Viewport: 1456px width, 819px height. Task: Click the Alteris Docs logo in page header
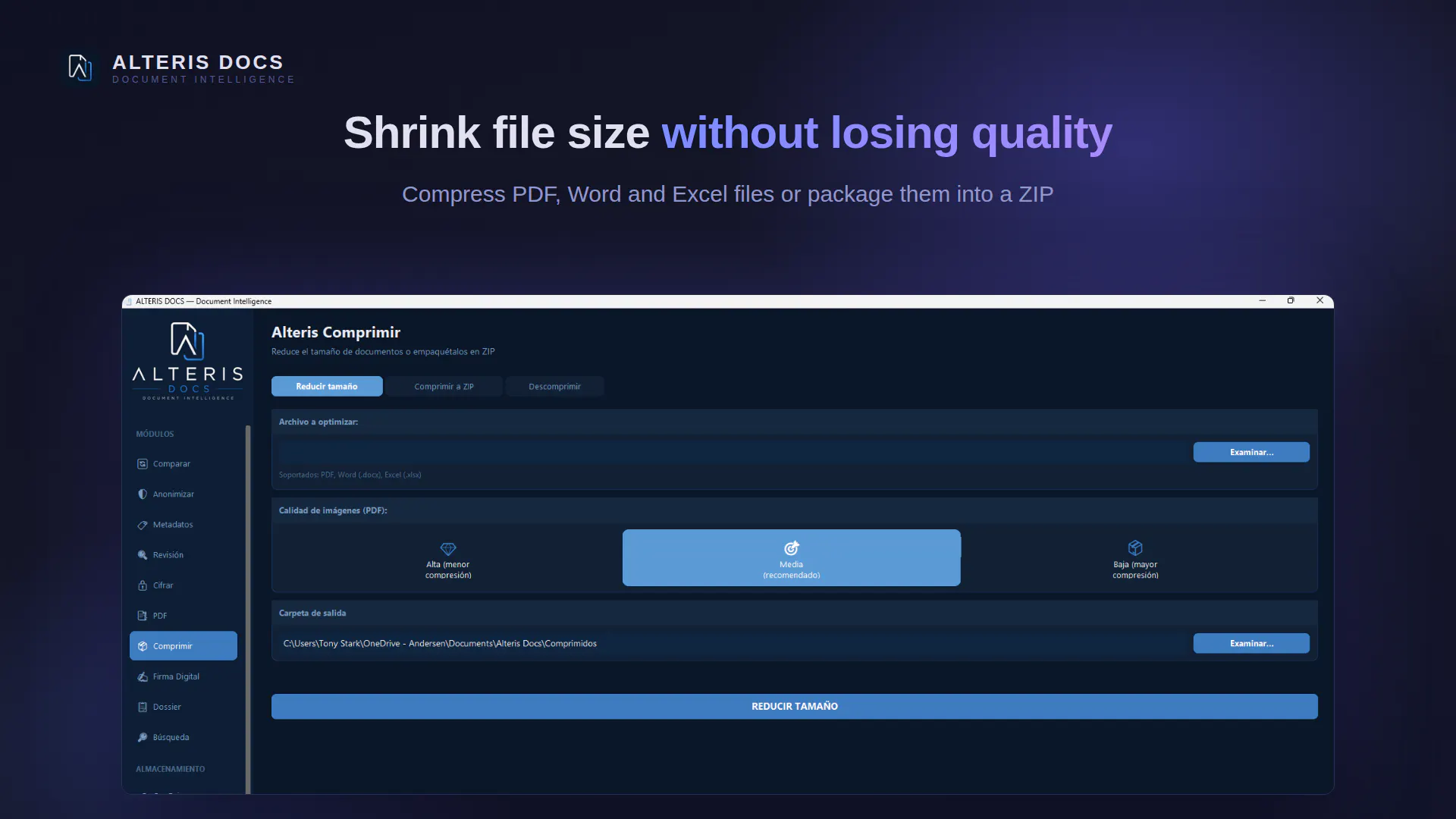pos(80,67)
